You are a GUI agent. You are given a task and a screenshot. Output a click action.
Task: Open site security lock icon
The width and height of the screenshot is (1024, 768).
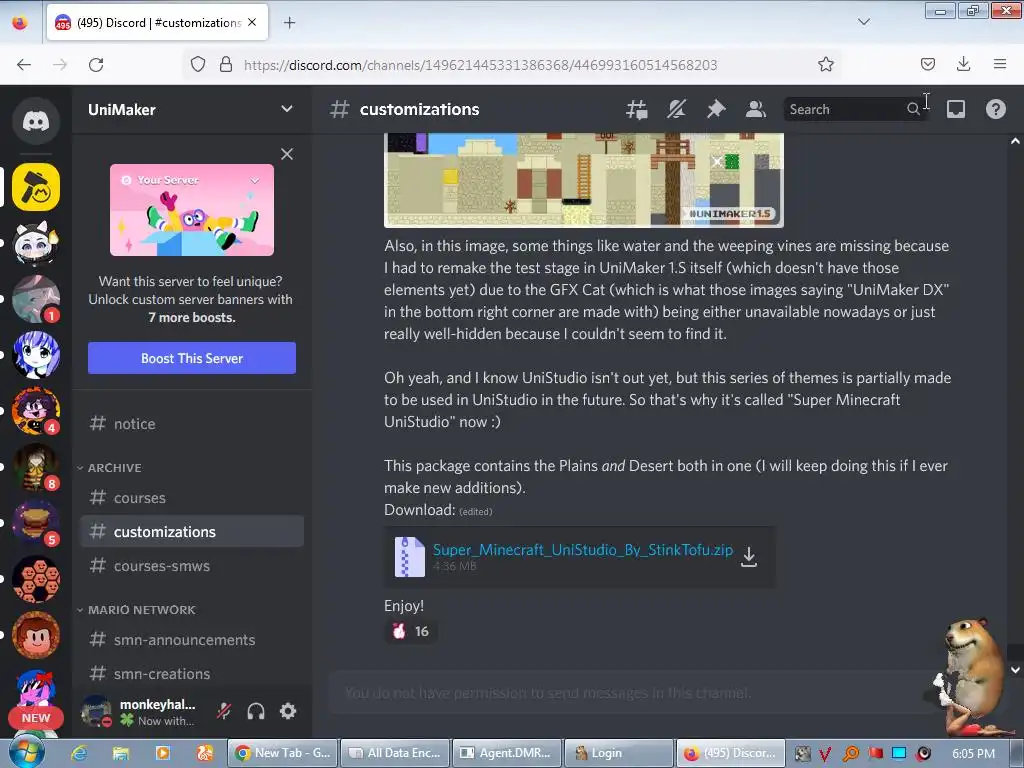point(226,65)
